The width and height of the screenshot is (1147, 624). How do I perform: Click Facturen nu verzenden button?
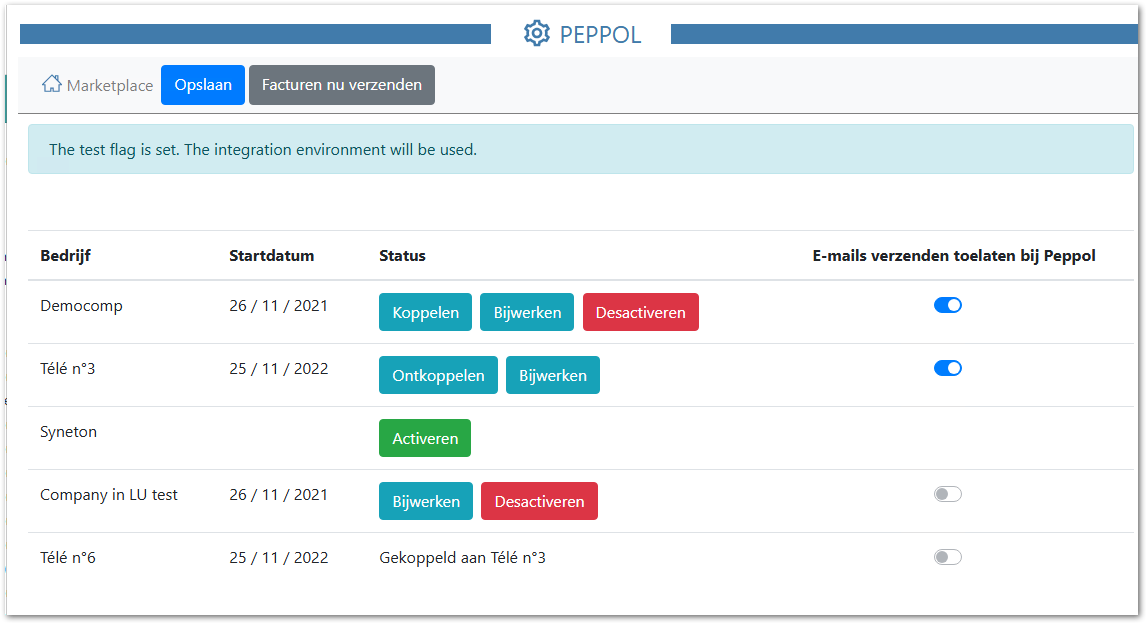click(342, 85)
